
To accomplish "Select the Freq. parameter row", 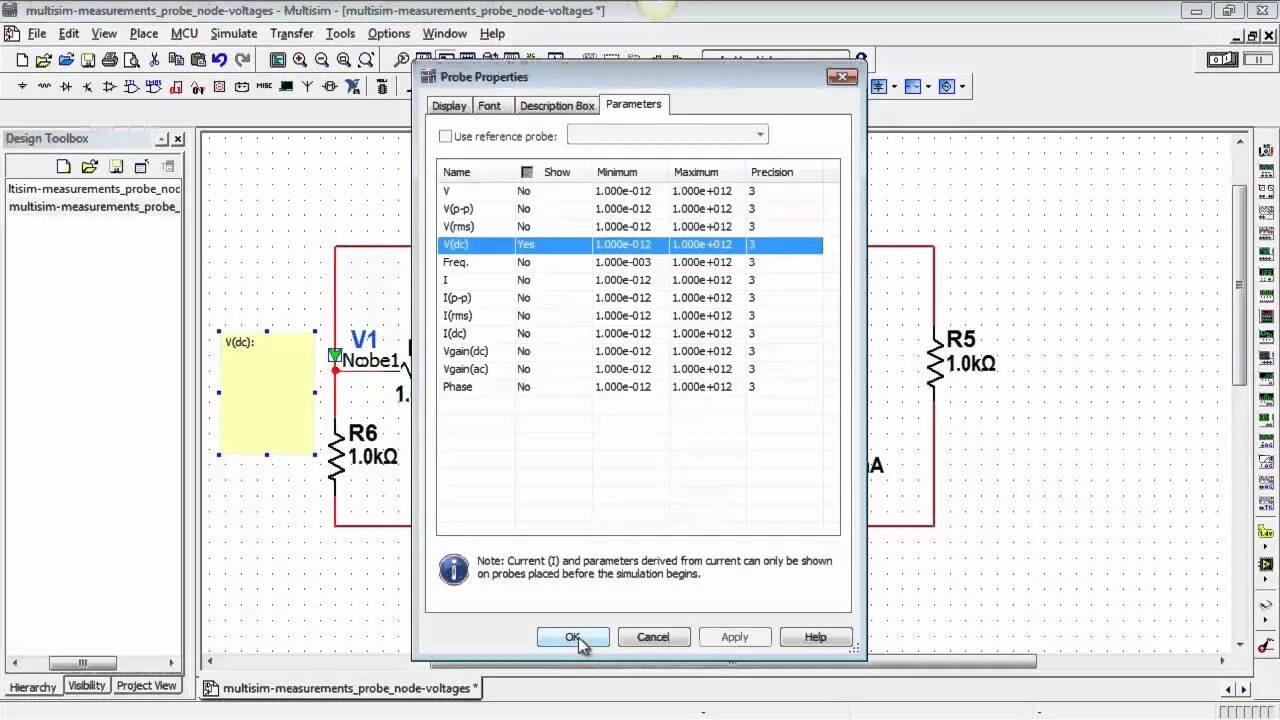I will 630,262.
